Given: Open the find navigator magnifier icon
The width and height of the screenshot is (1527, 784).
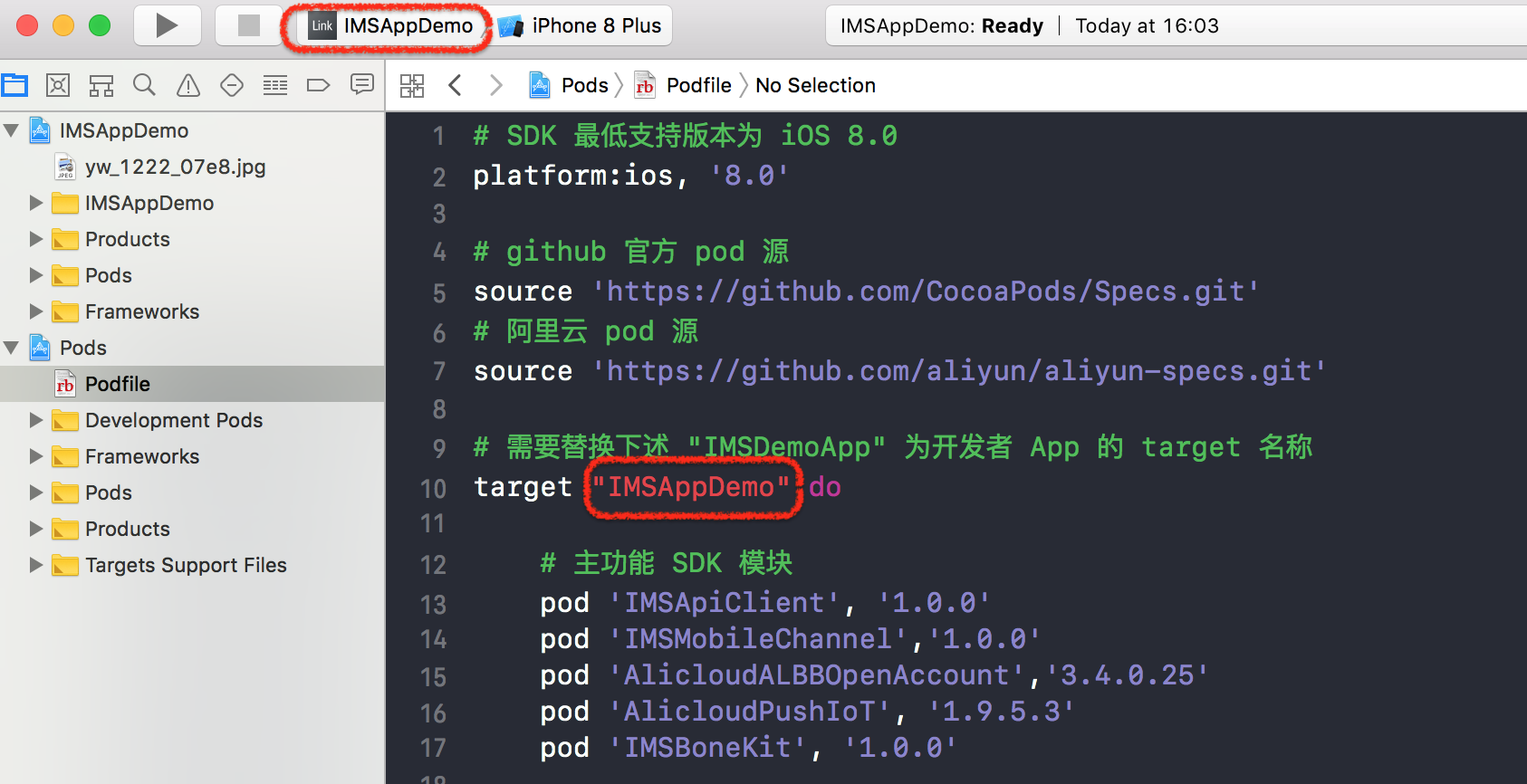Looking at the screenshot, I should [x=144, y=85].
